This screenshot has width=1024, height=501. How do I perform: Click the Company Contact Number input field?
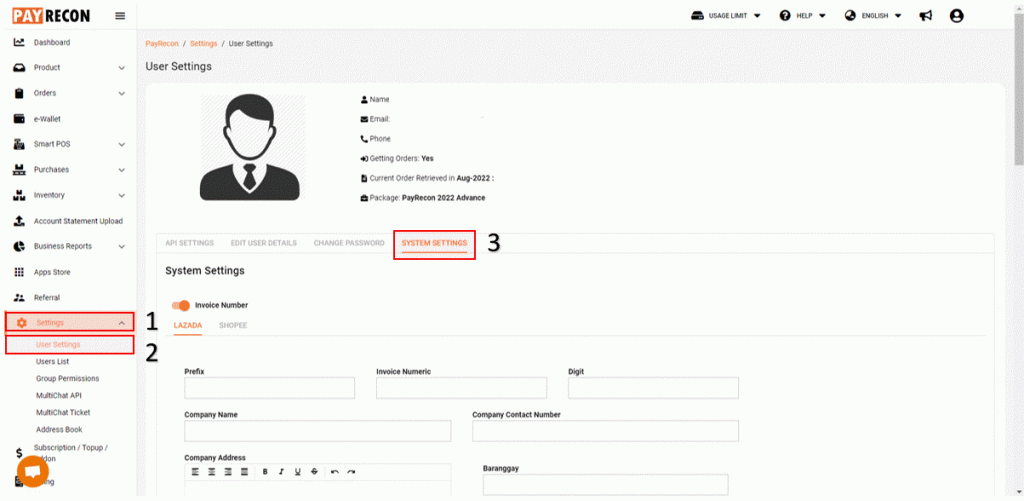605,431
